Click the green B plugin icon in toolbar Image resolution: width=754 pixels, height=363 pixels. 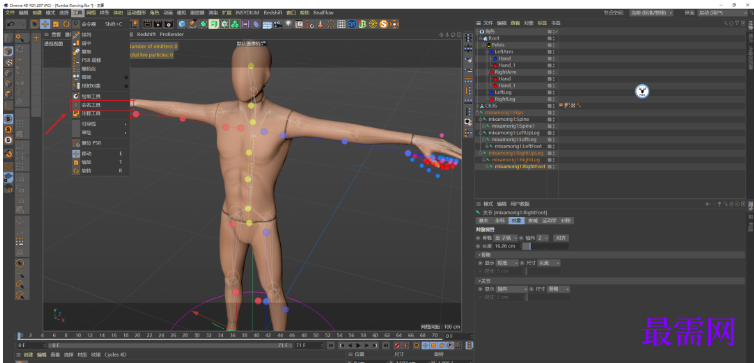point(363,24)
